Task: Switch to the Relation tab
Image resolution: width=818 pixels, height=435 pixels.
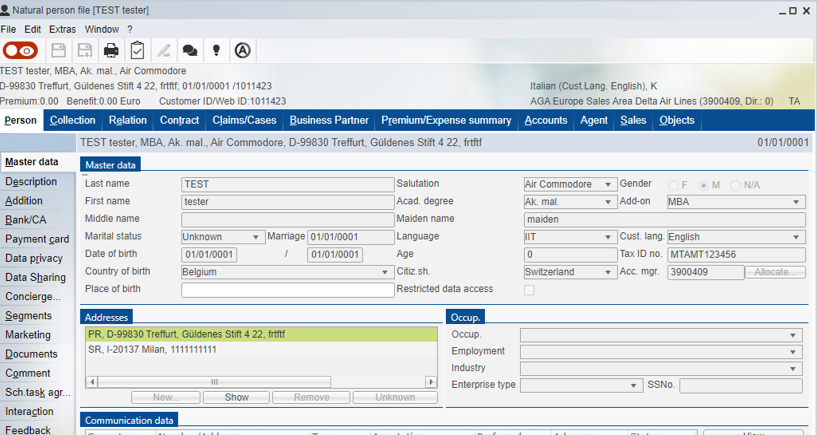Action: [x=128, y=120]
